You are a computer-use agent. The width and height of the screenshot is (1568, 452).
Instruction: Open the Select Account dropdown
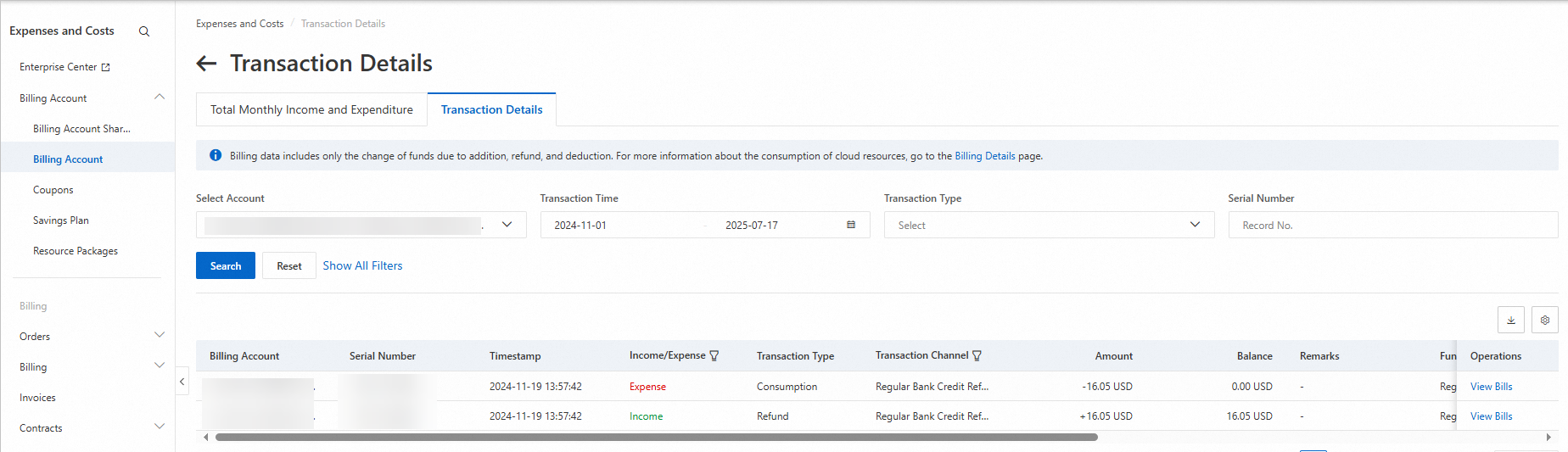pyautogui.click(x=361, y=225)
